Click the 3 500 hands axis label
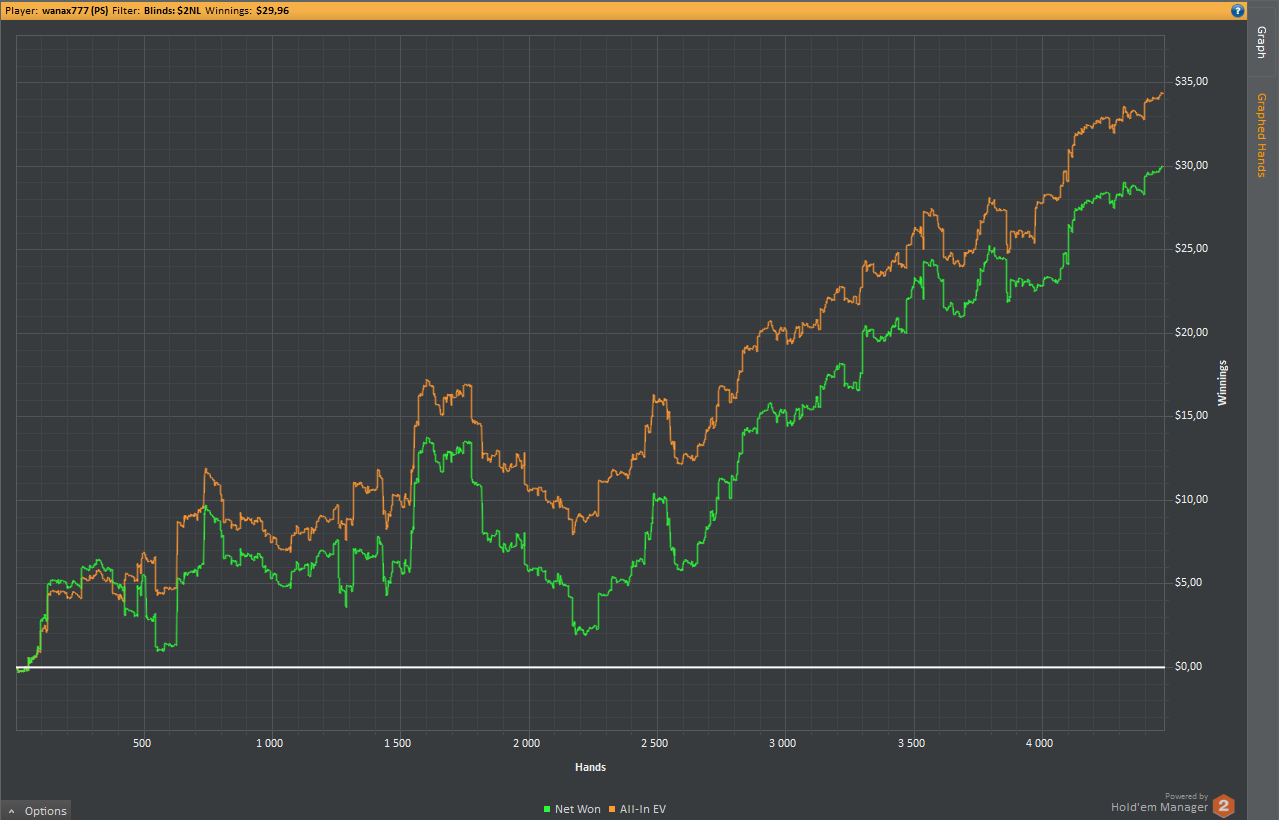The image size is (1279, 820). coord(911,743)
